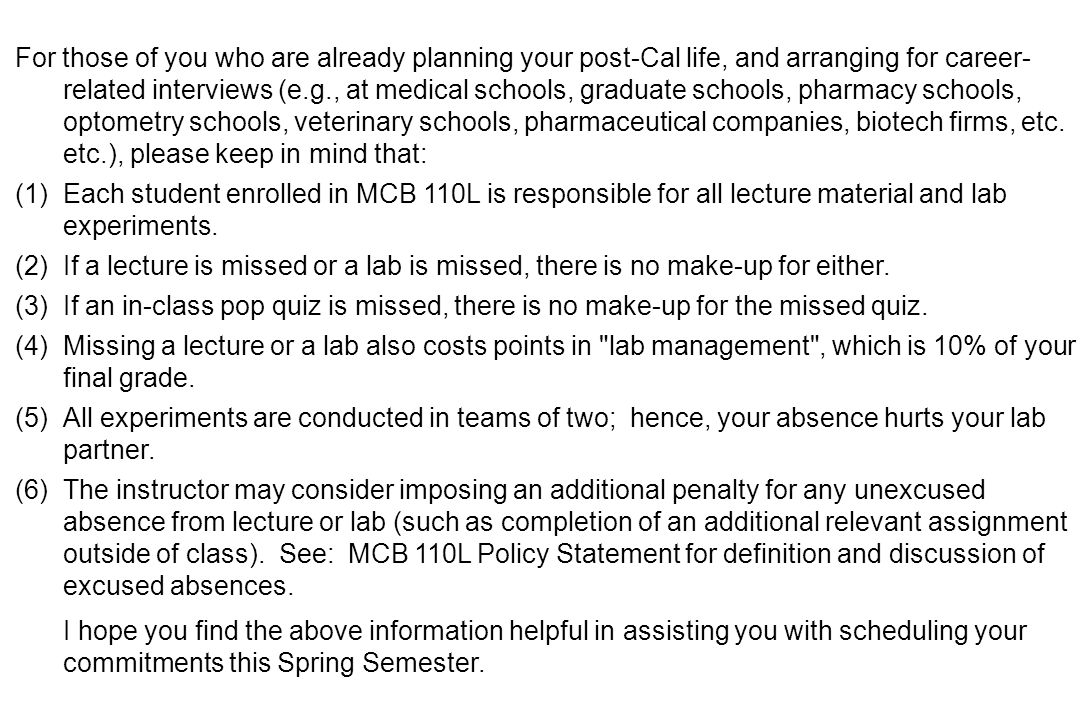The image size is (1080, 720).
Task: Click the words "excused absences."
Action: point(178,586)
